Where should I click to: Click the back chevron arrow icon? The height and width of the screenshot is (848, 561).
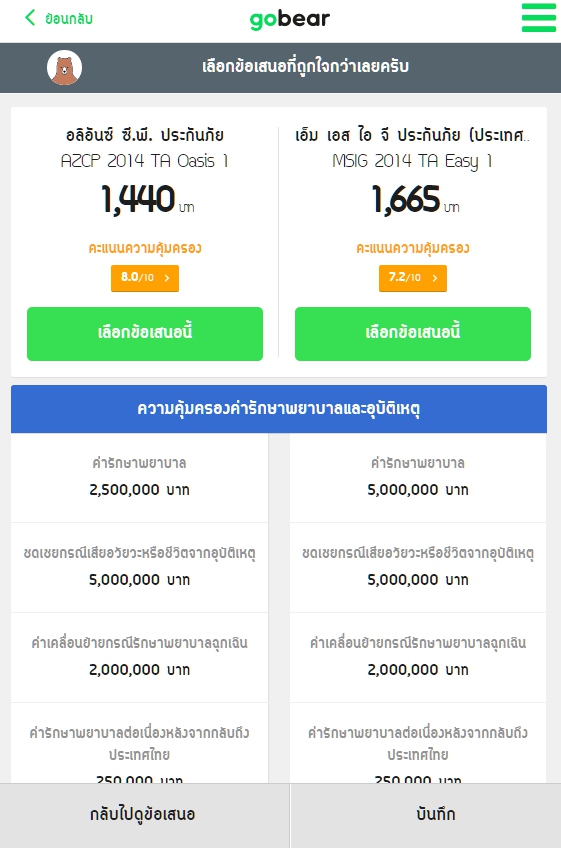pos(30,18)
